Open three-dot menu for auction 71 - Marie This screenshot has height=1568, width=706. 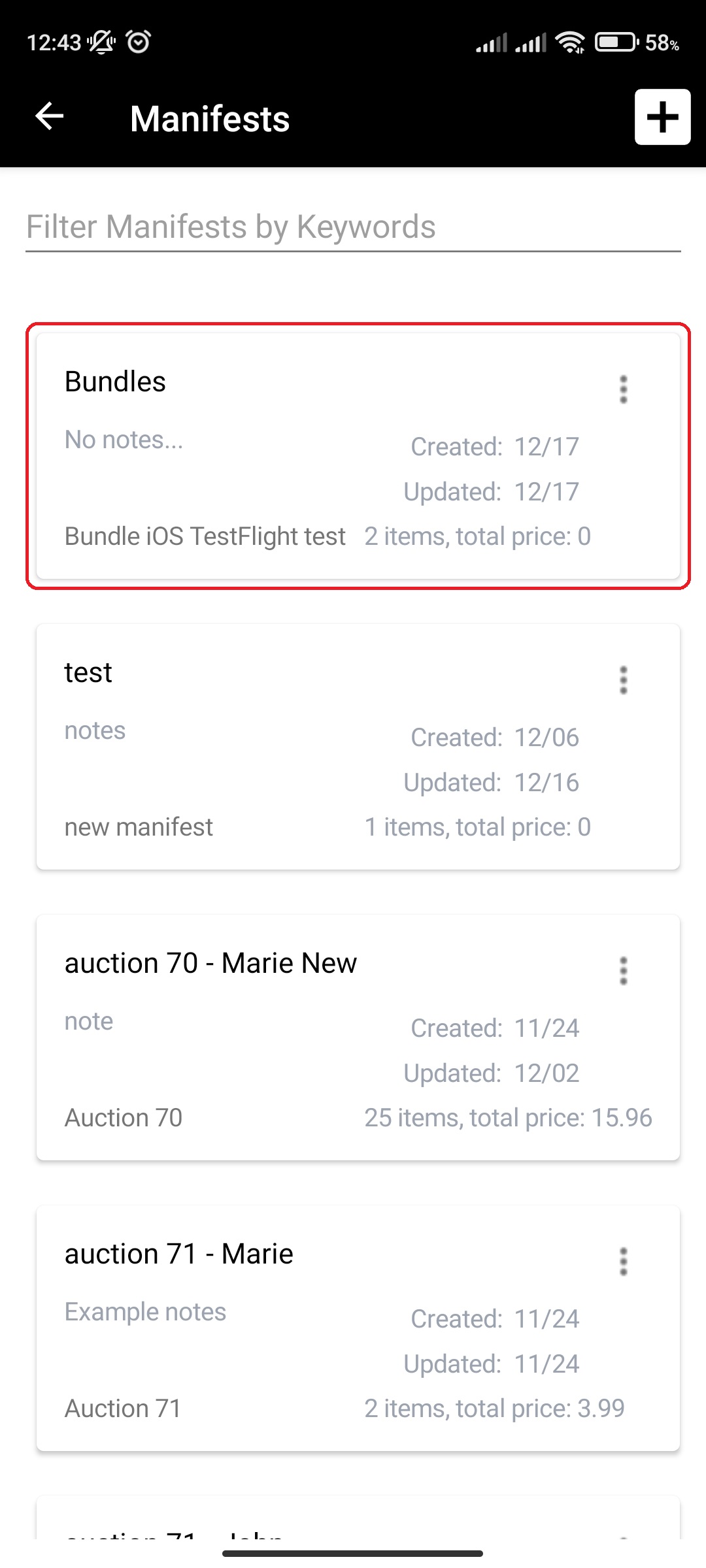624,1262
